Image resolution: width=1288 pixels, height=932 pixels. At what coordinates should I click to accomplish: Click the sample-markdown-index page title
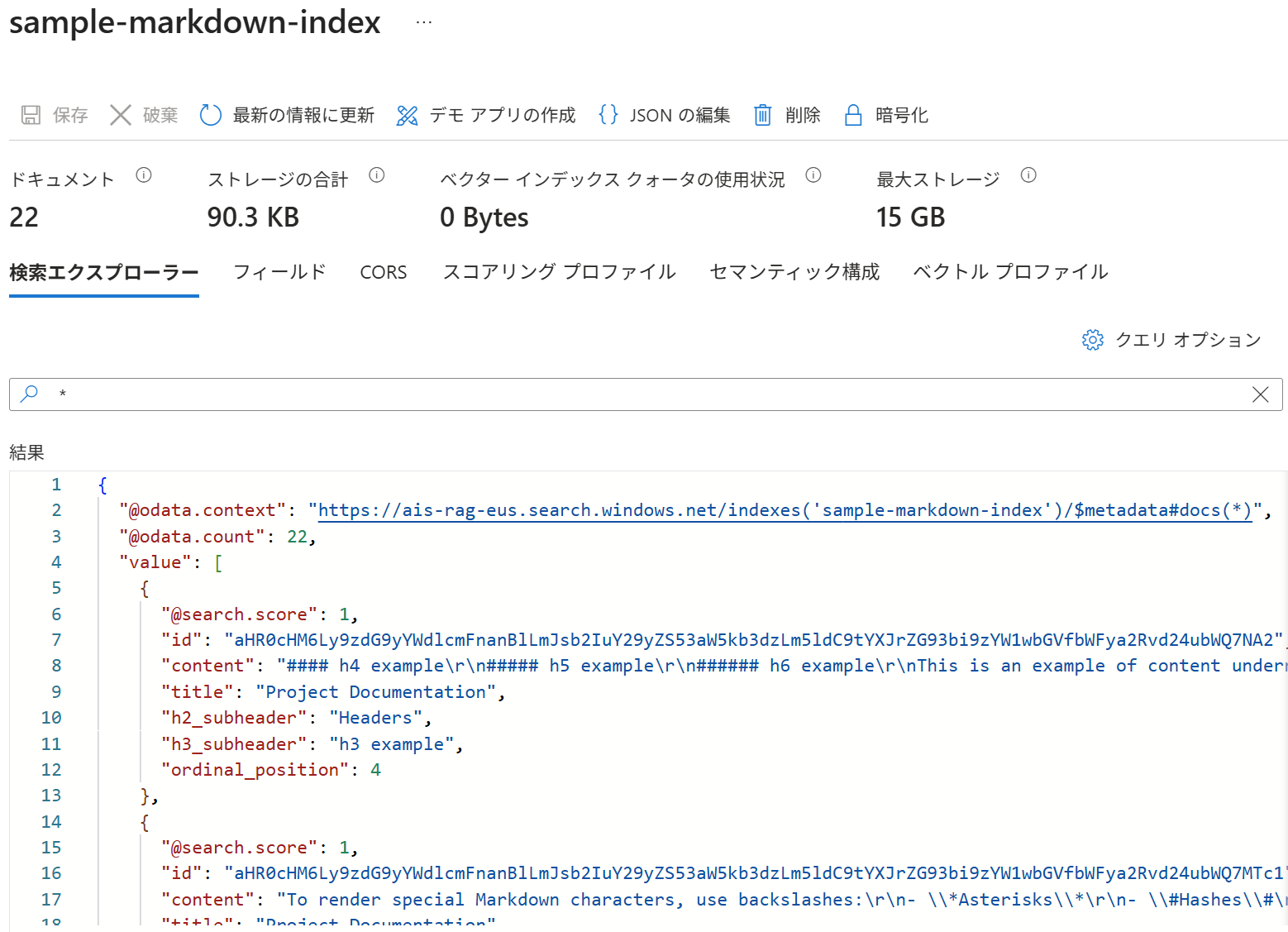point(195,22)
